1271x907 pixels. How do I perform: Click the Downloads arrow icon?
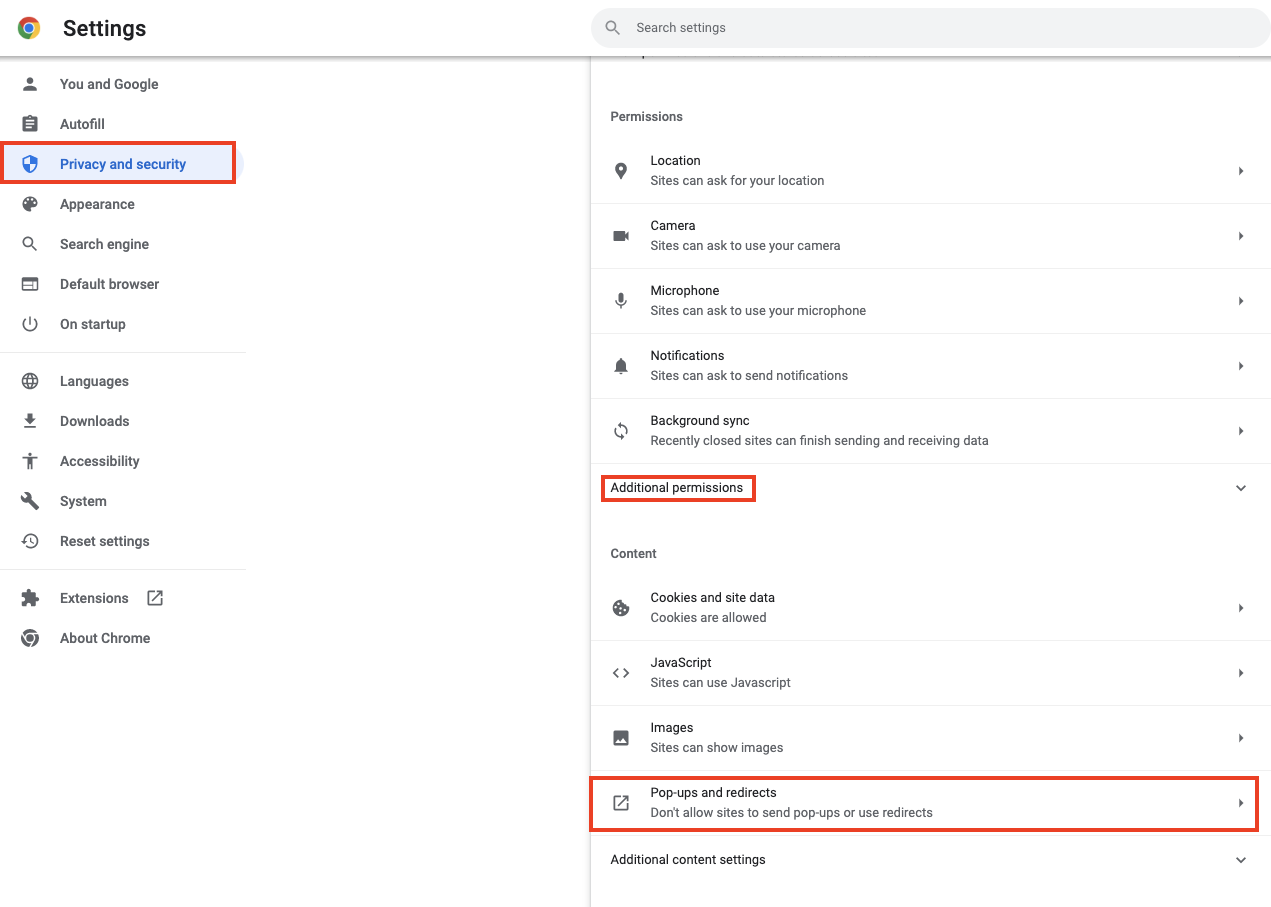tap(30, 421)
